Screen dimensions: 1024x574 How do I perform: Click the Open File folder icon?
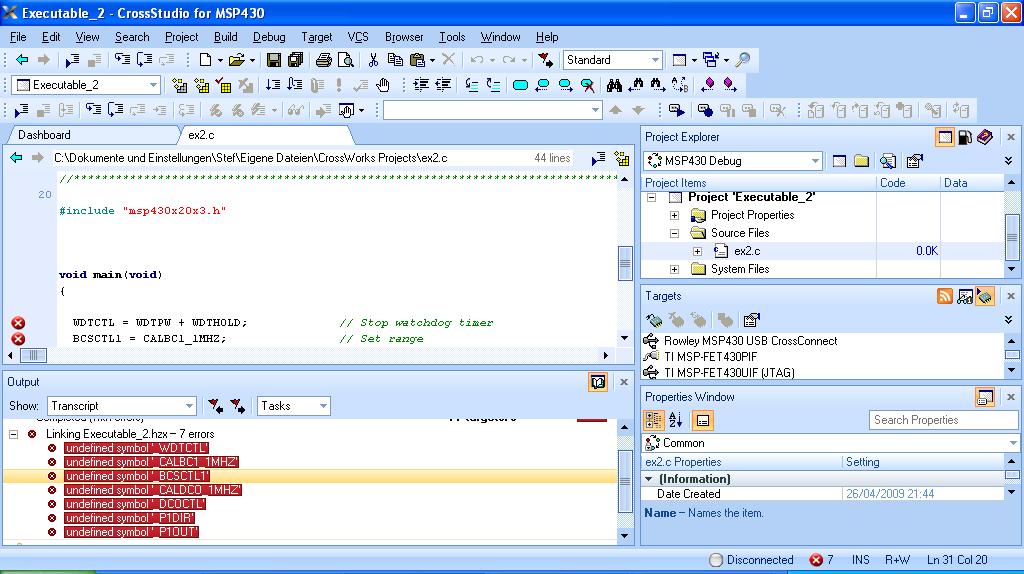coord(236,60)
